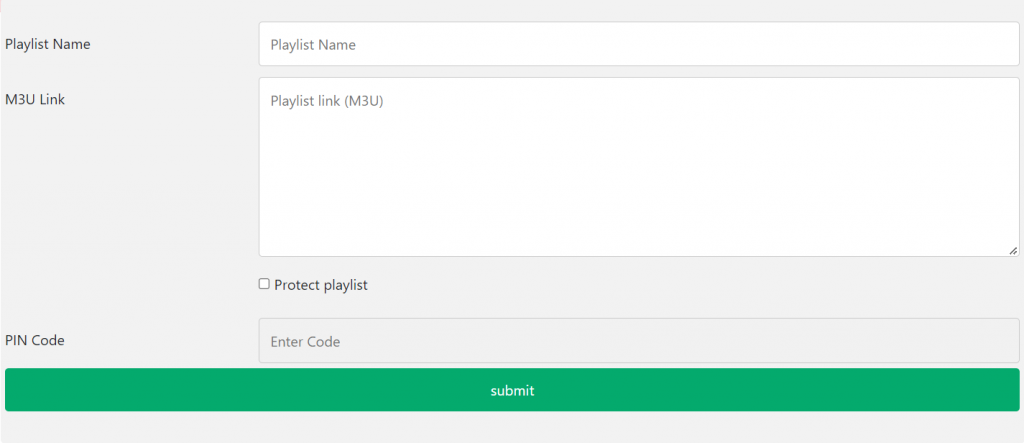Click the "Playlist Name" field label

click(x=47, y=44)
